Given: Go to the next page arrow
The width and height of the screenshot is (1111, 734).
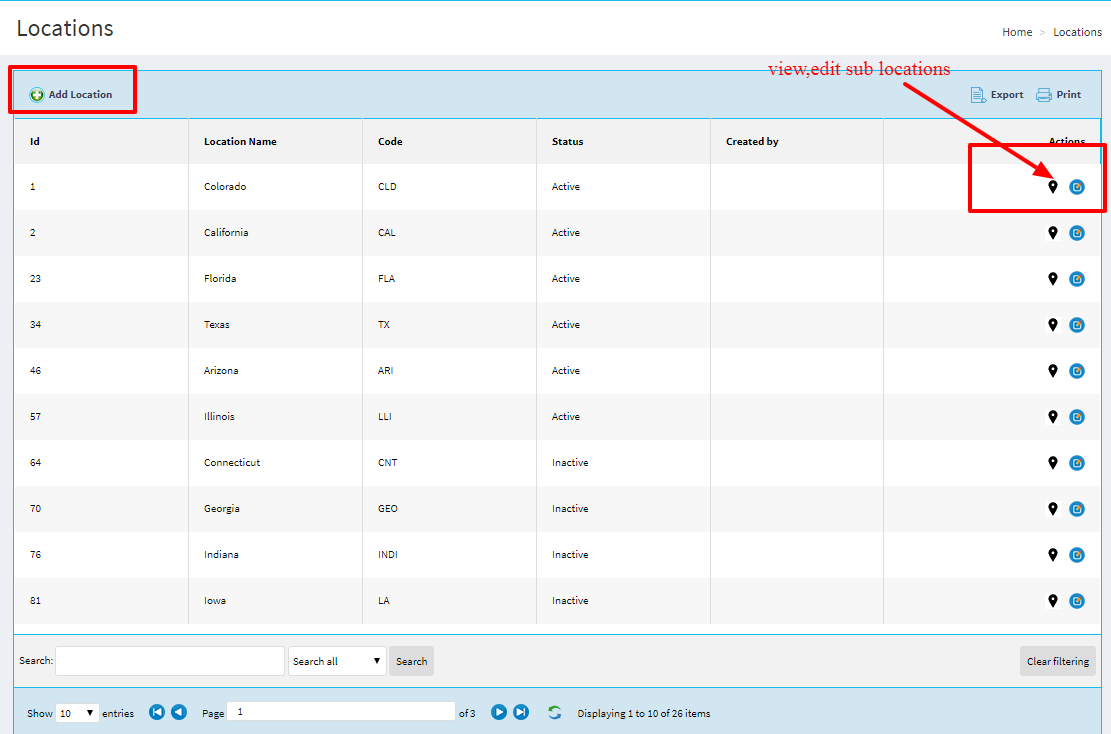Looking at the screenshot, I should click(499, 712).
